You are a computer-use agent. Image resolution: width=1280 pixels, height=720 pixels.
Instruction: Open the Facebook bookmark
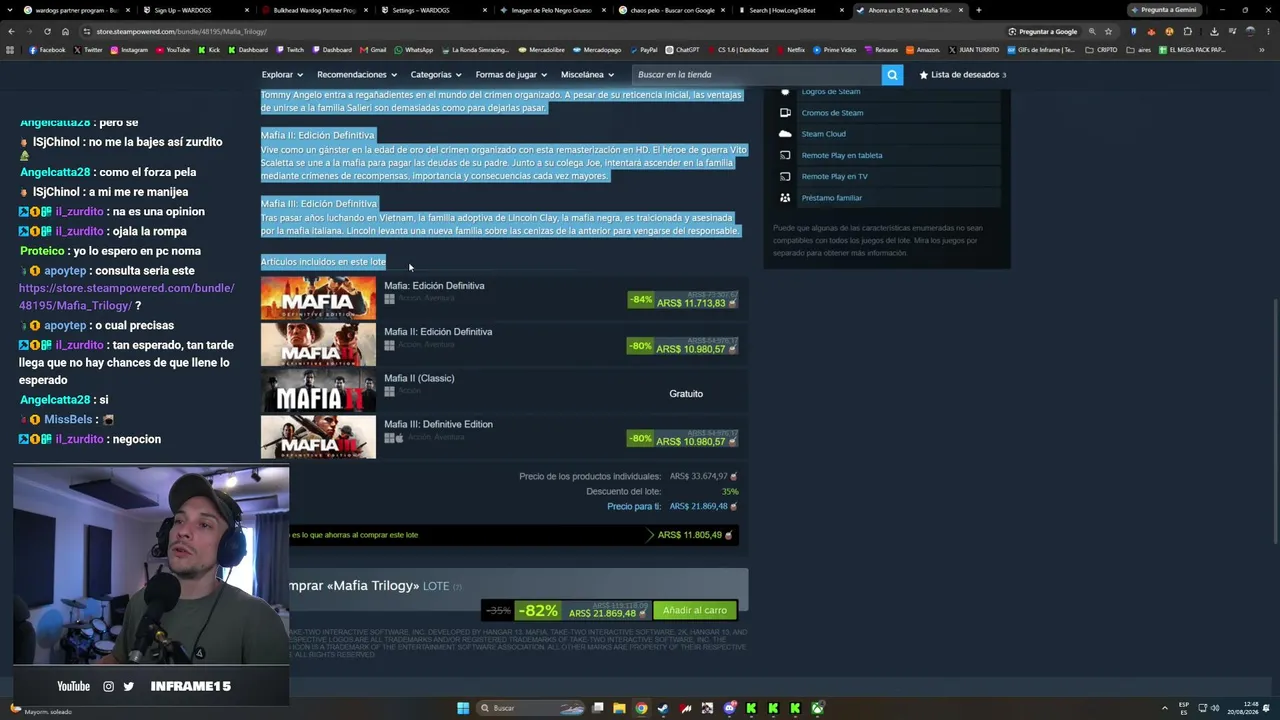pos(47,49)
